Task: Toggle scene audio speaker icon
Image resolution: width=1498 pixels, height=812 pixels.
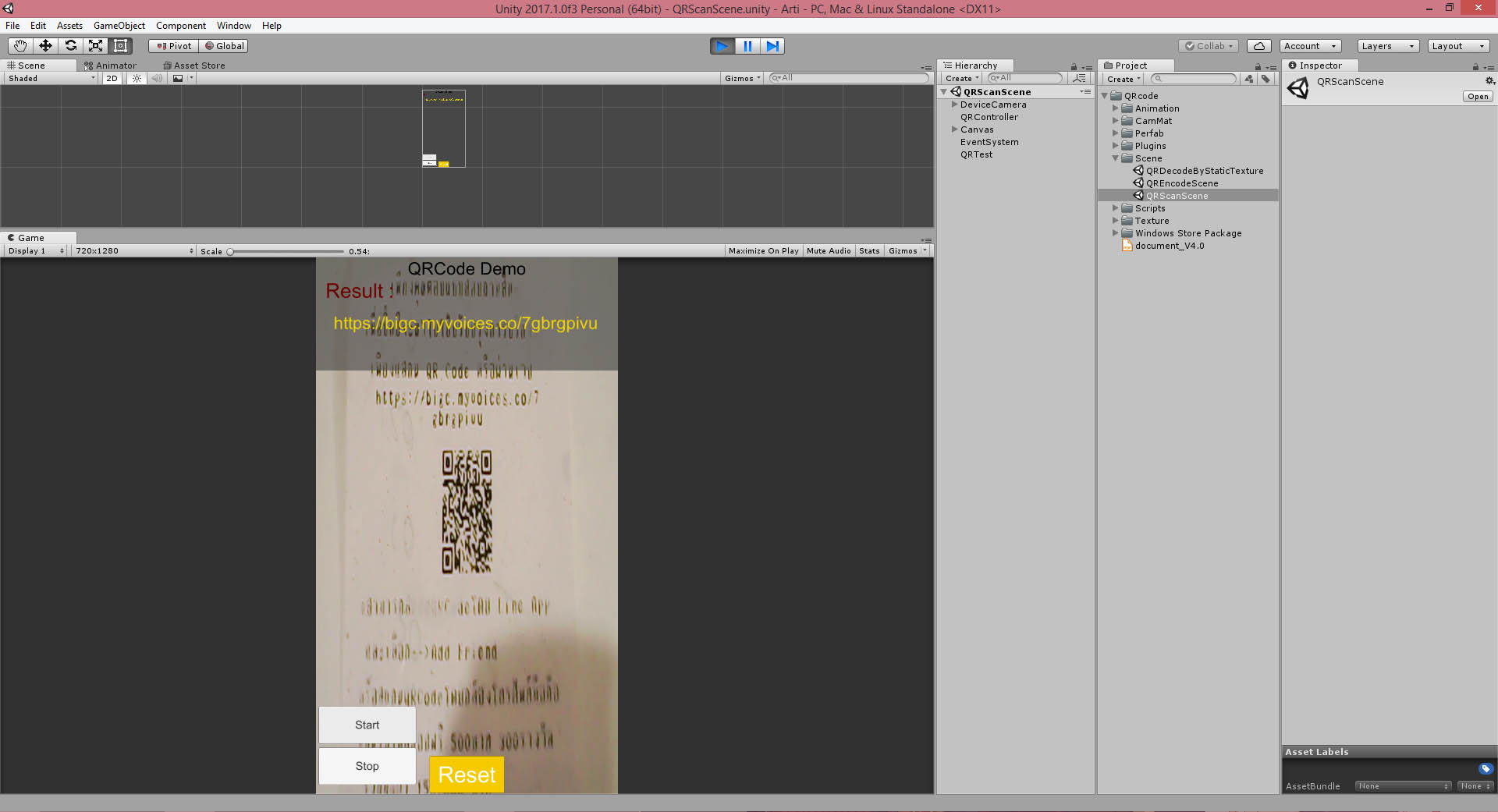Action: pos(157,78)
